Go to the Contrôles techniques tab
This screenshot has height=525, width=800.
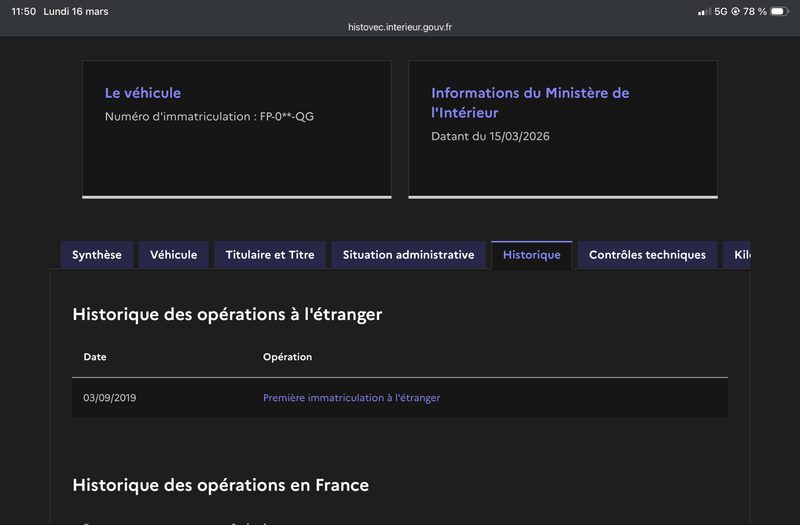(647, 255)
